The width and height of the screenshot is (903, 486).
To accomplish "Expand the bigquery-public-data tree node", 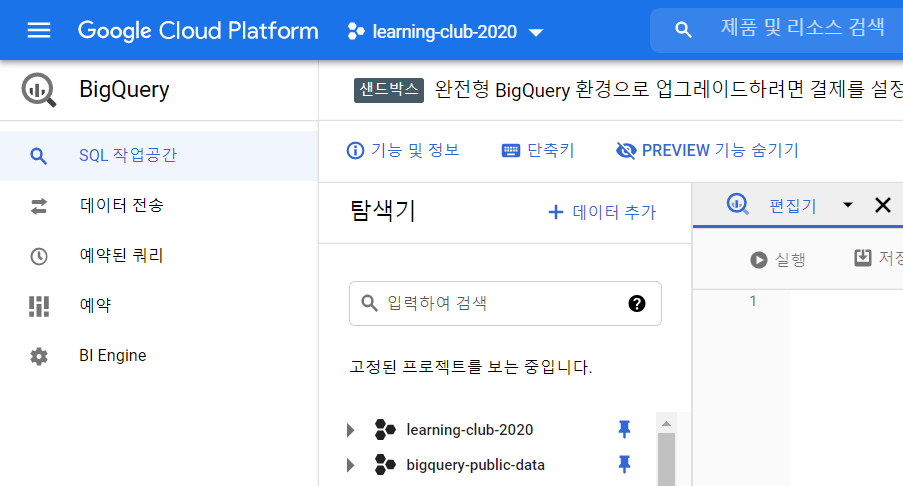I will (350, 465).
